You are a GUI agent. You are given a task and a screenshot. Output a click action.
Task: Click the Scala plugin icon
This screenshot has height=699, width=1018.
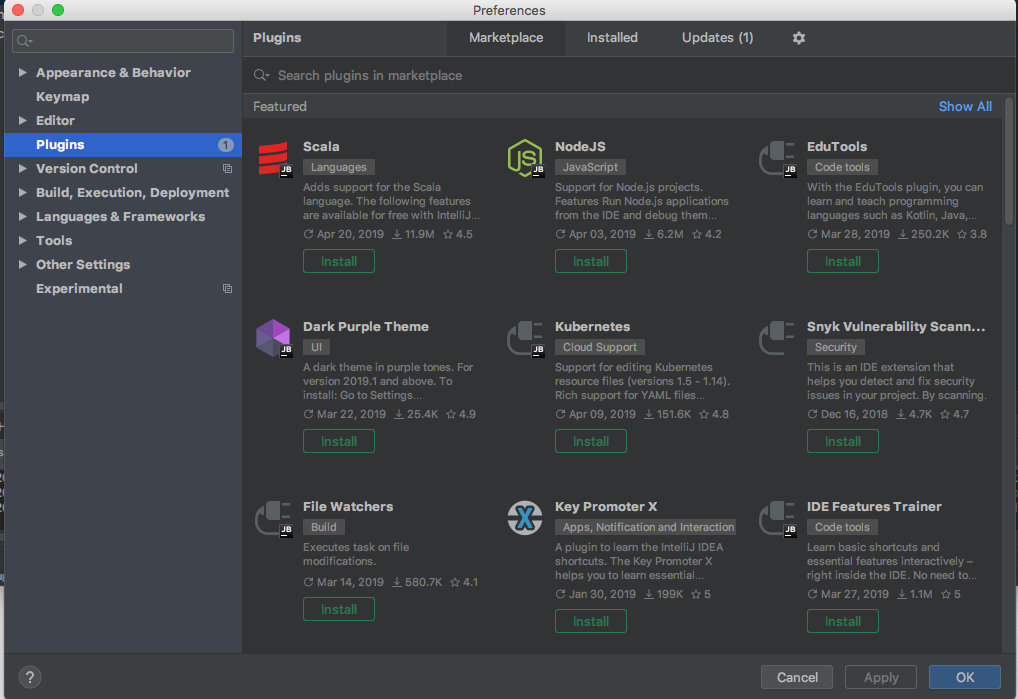pyautogui.click(x=273, y=158)
